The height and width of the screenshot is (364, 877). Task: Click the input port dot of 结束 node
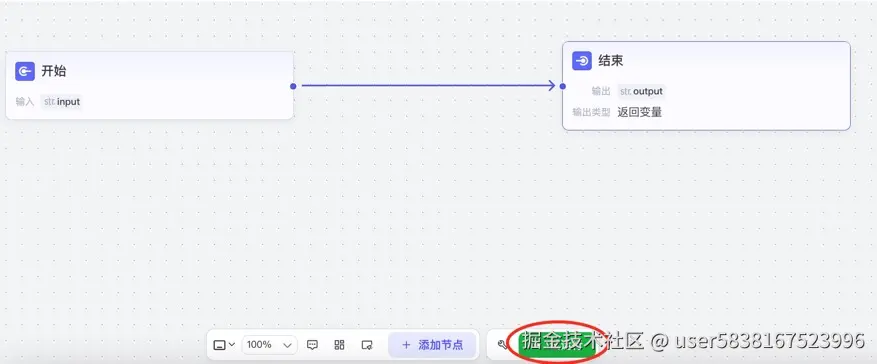point(563,86)
